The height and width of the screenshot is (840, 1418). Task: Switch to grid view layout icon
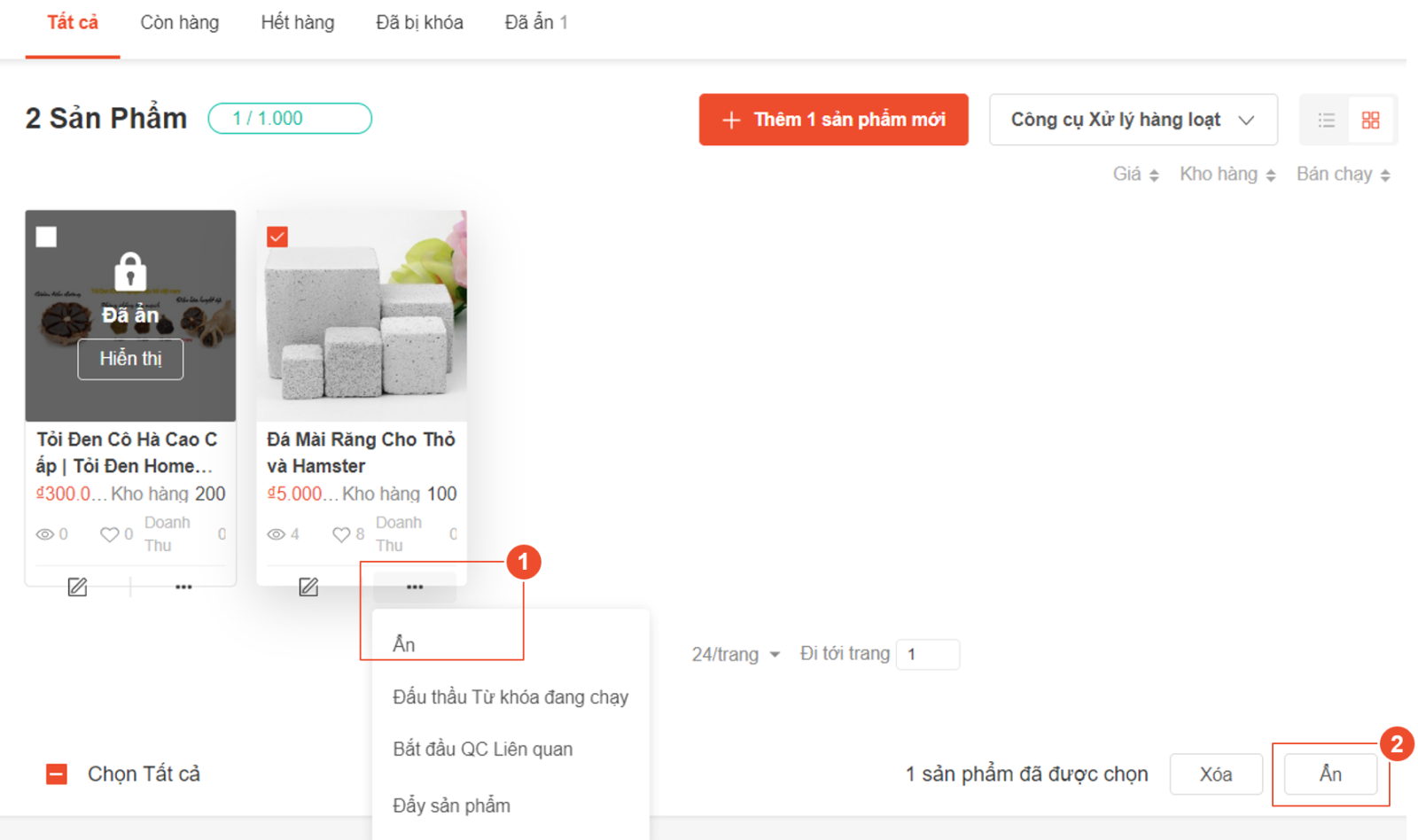coord(1370,120)
